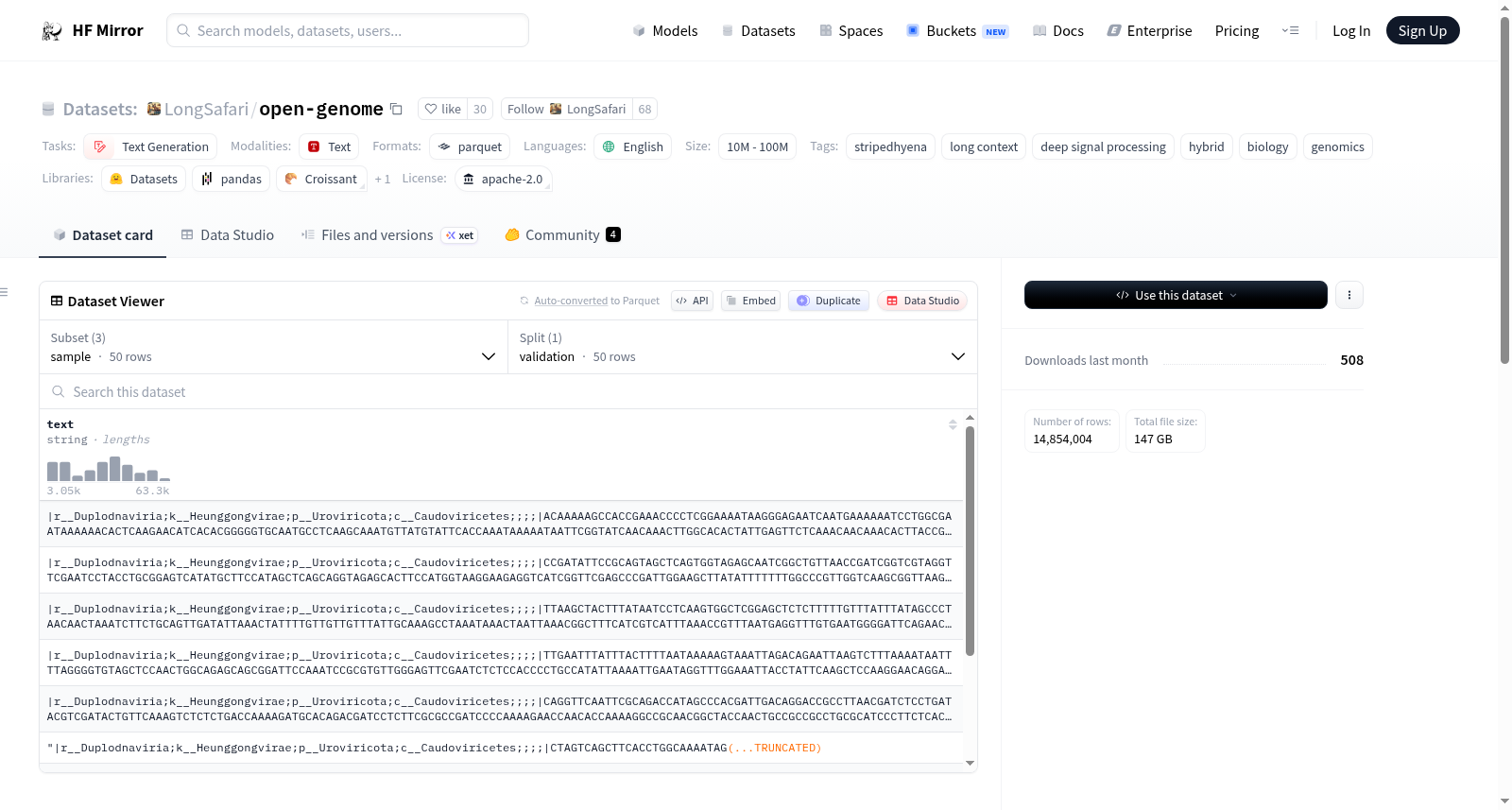Open Data Studio from viewer toolbar
Viewport: 1512px width, 810px height.
point(922,301)
